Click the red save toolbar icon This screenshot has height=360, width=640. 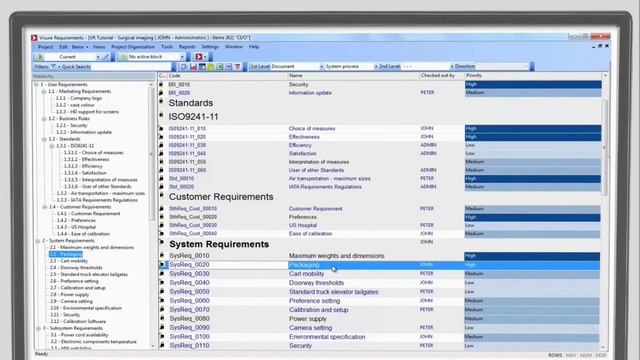(x=193, y=67)
